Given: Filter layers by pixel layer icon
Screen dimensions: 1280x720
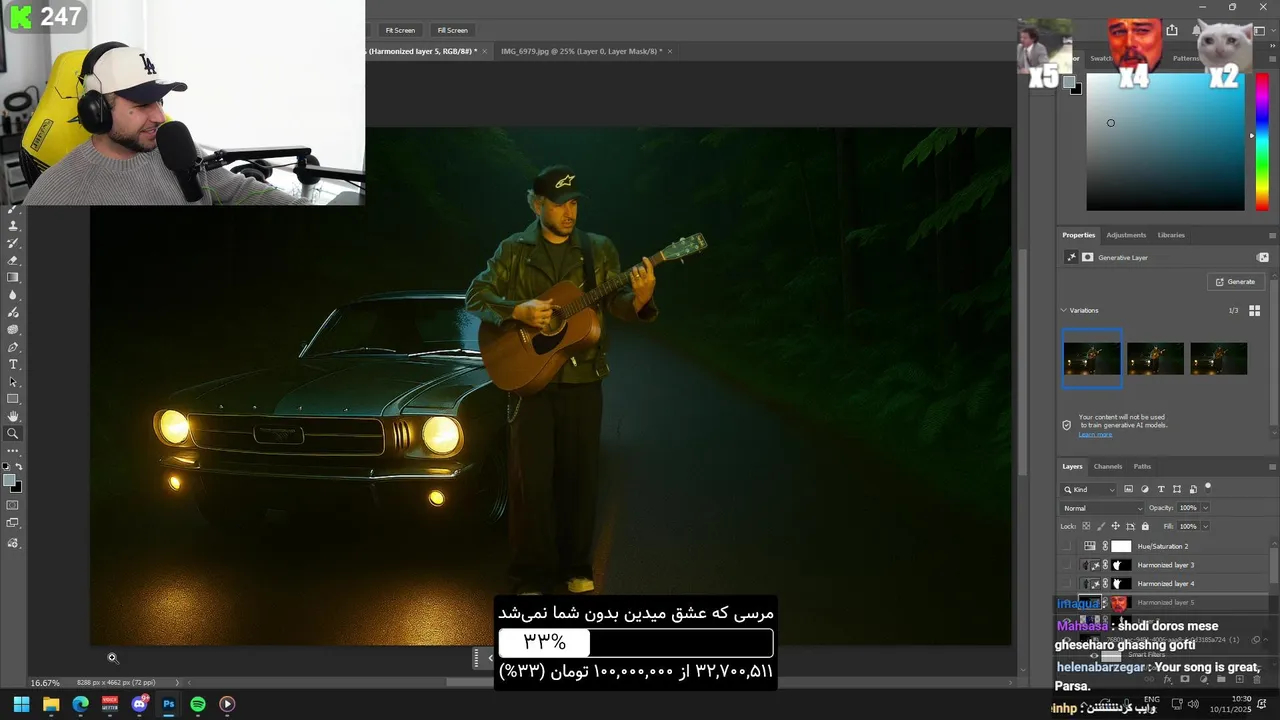Looking at the screenshot, I should 1128,489.
